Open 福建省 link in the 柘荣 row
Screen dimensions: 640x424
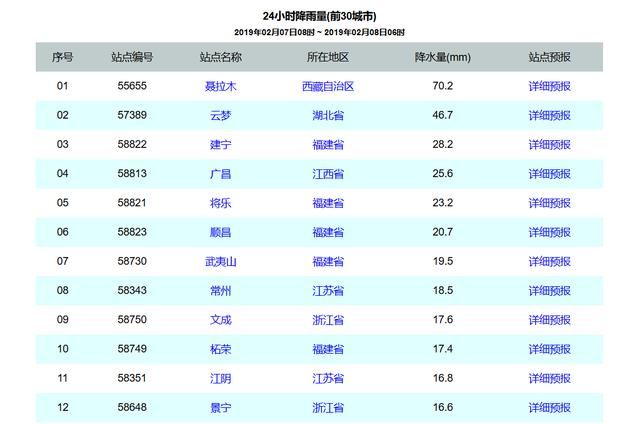(328, 349)
